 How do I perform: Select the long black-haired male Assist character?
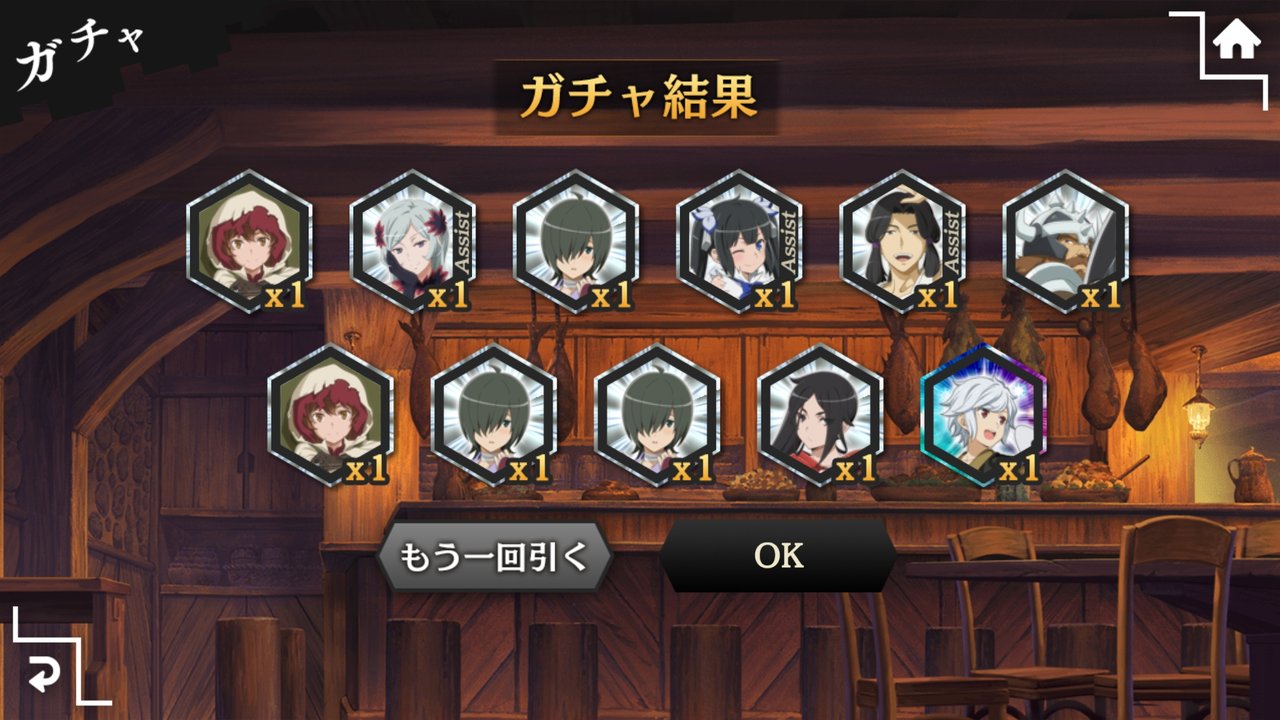[x=902, y=241]
